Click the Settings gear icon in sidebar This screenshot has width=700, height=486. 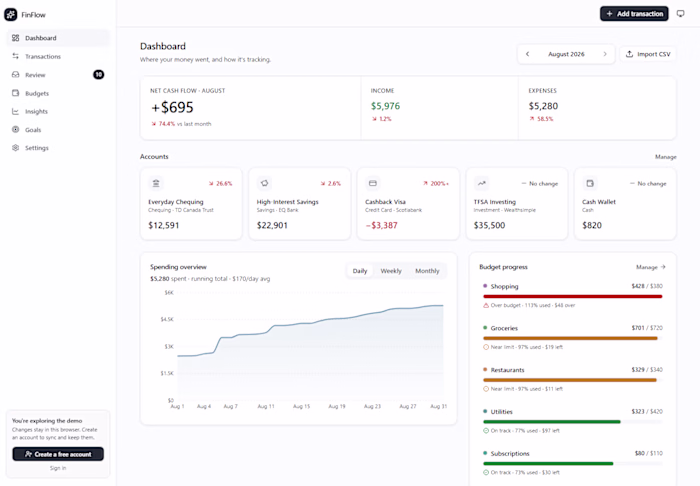[16, 148]
